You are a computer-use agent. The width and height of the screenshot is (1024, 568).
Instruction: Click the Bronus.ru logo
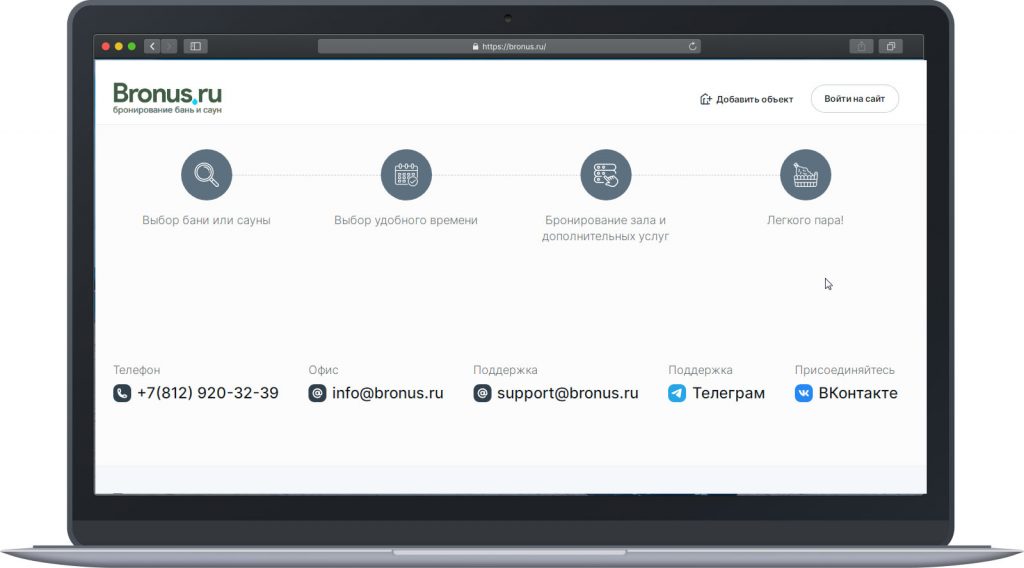click(x=167, y=98)
